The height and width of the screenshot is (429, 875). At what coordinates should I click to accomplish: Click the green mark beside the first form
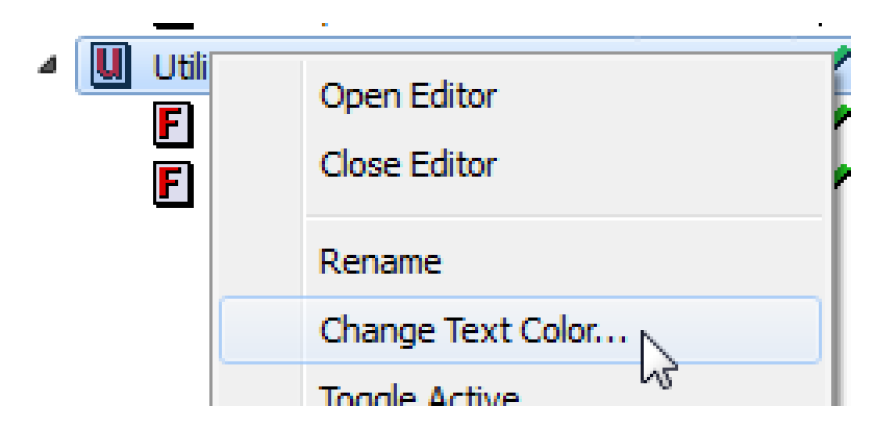point(841,114)
